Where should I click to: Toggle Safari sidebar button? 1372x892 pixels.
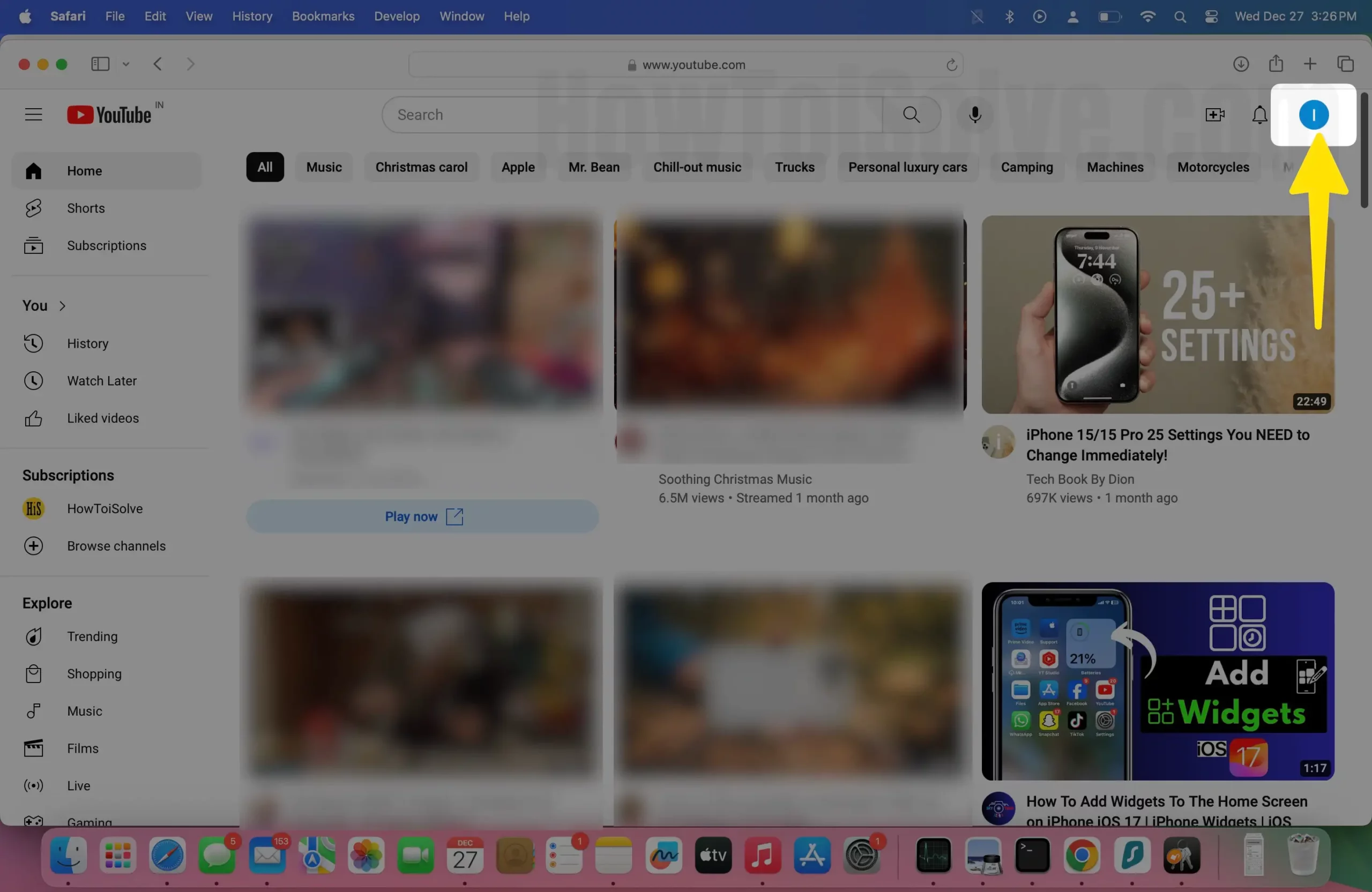pos(100,64)
